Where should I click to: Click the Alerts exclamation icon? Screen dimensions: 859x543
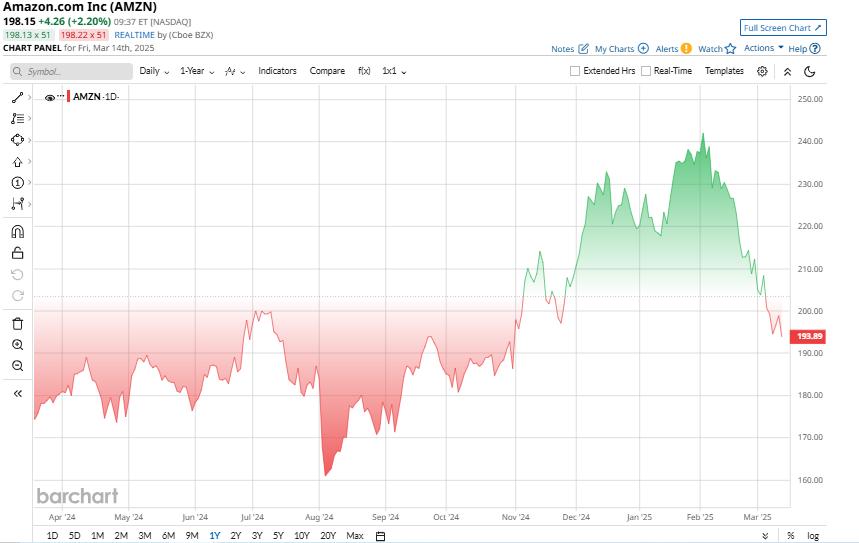click(686, 49)
